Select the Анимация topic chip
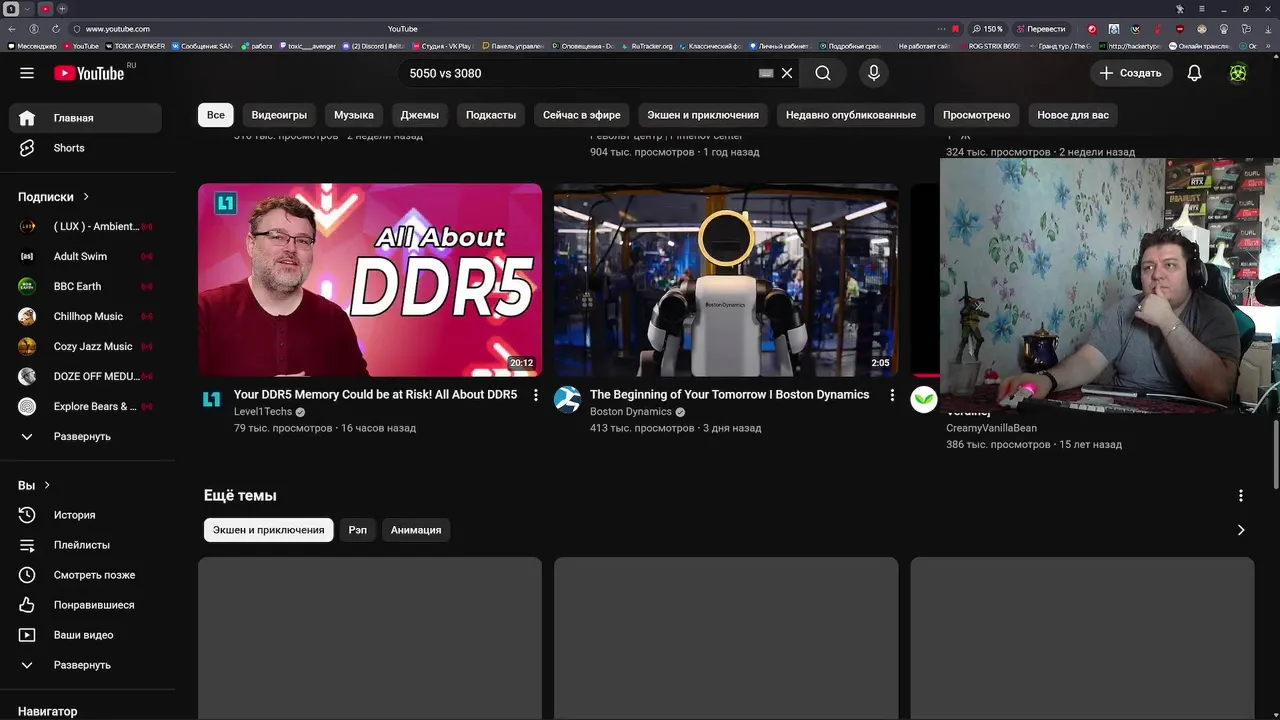 click(x=416, y=530)
